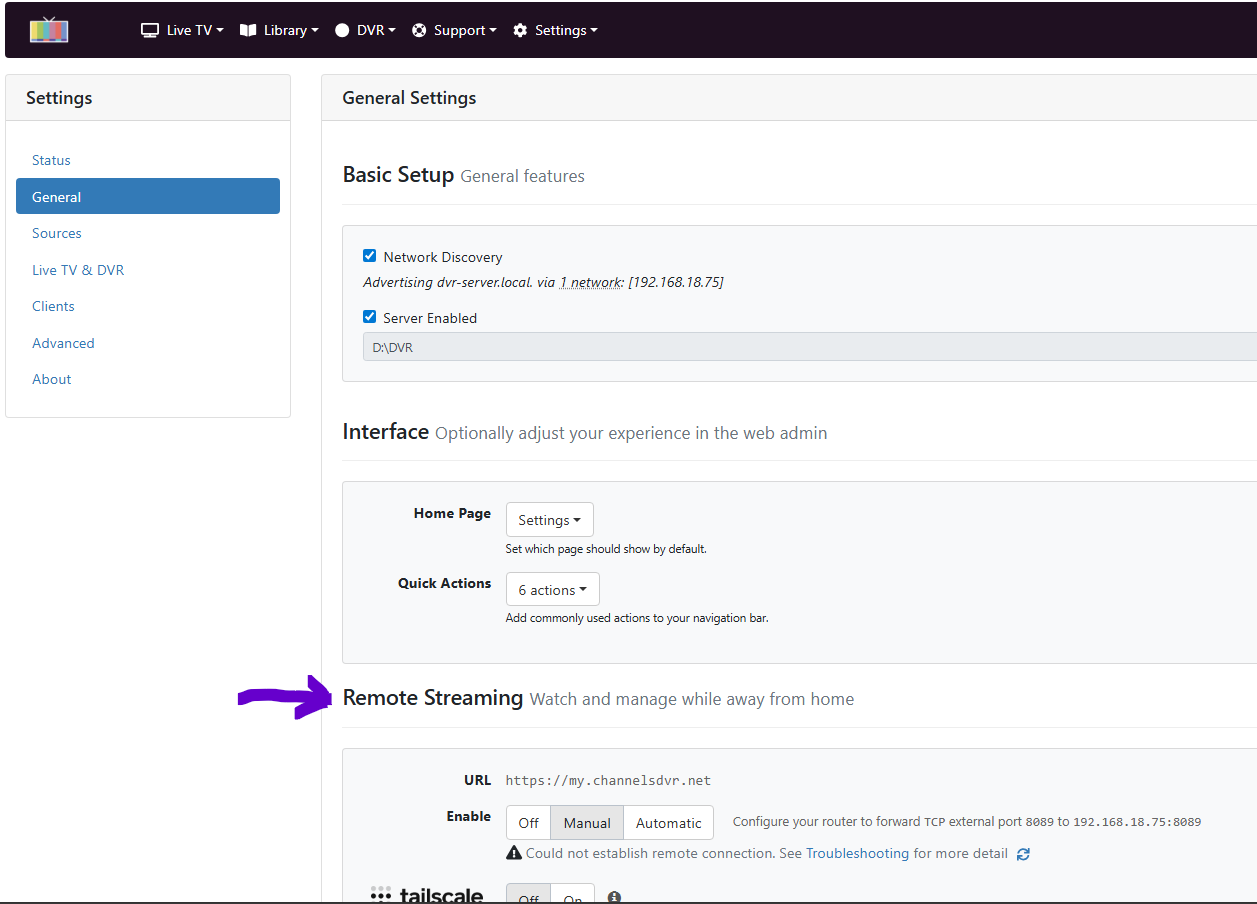Click the info icon next to the Tailscale toggle
Viewport: 1257px width, 904px height.
(x=614, y=898)
